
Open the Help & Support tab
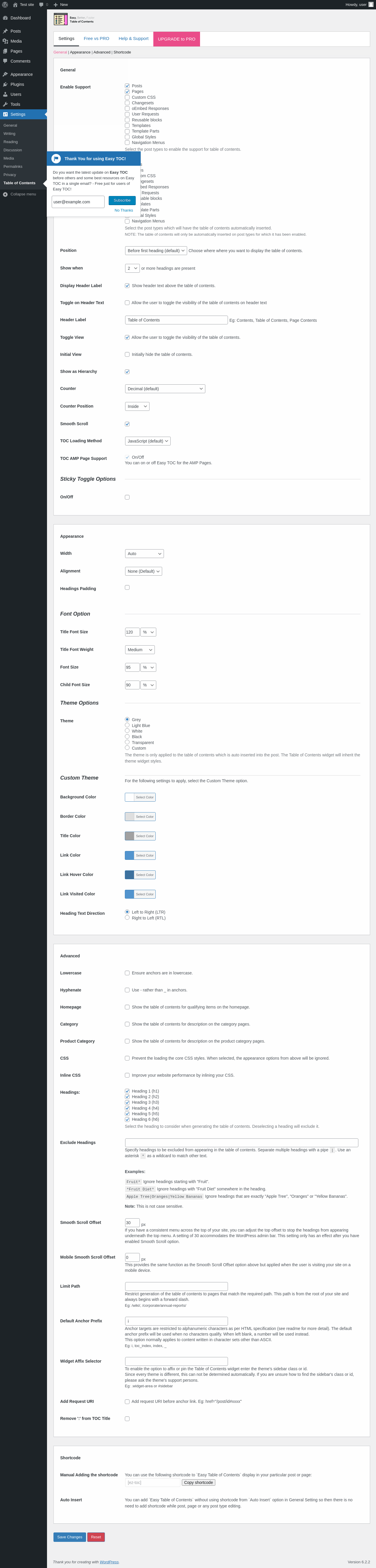click(133, 39)
